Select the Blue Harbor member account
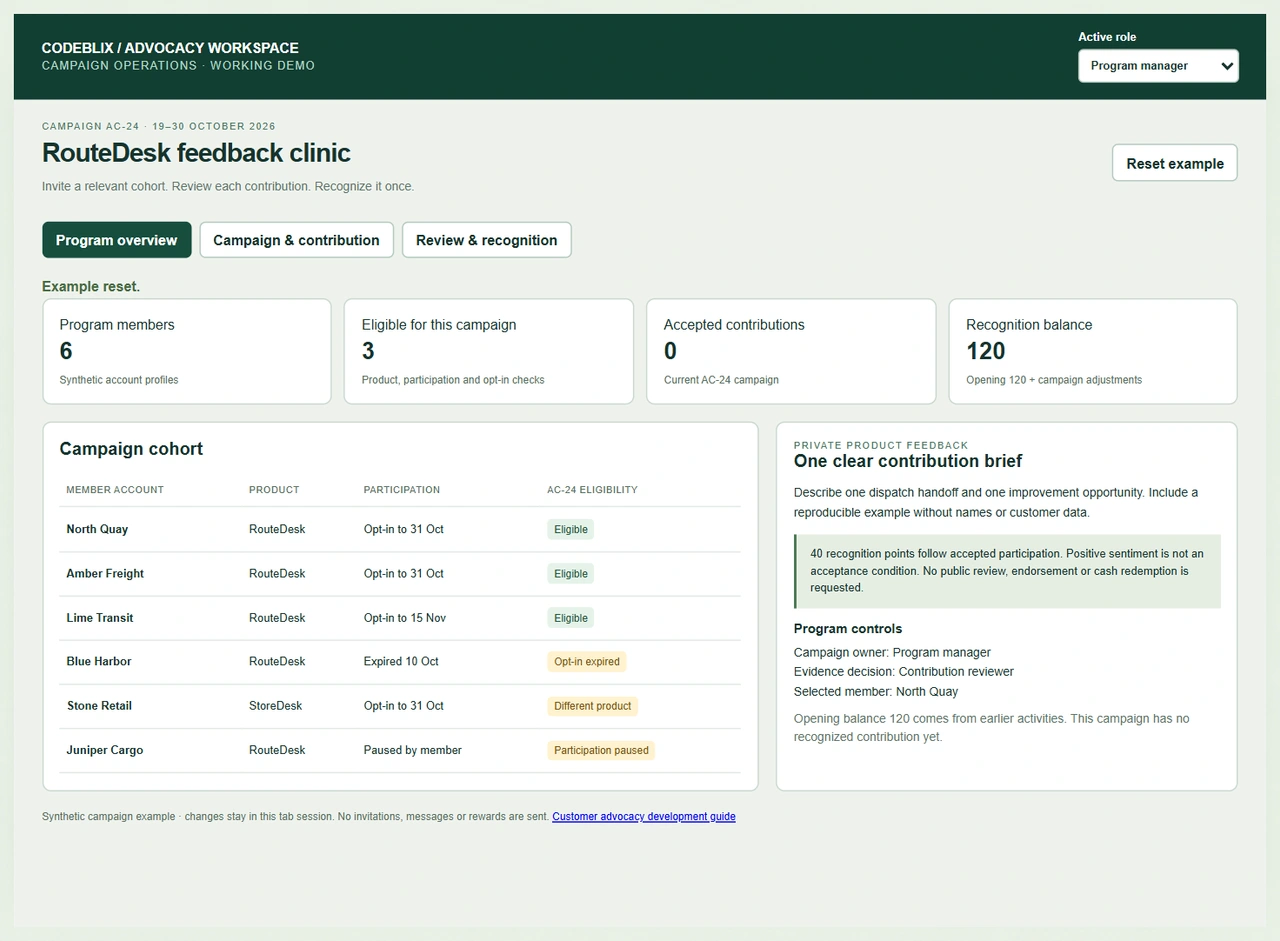 point(99,661)
